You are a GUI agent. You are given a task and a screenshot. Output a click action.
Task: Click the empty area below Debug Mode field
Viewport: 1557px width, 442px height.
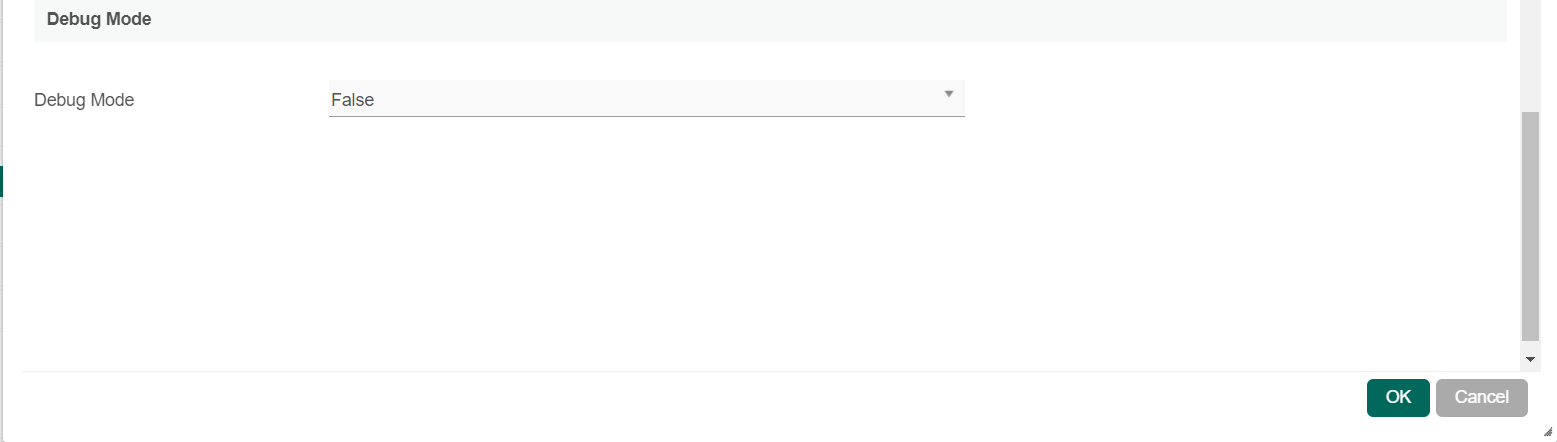(646, 240)
